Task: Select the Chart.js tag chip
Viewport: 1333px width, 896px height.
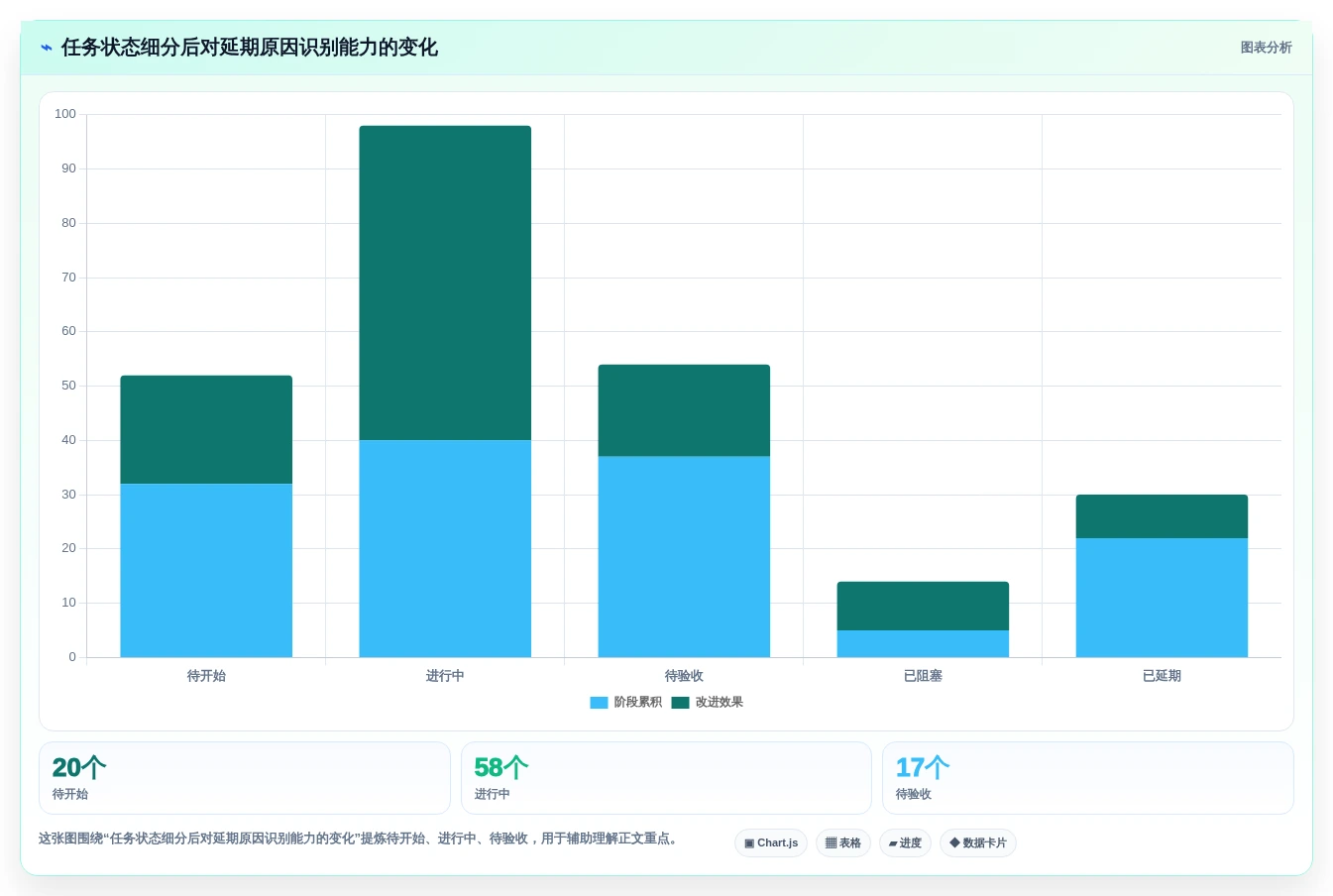Action: coord(771,843)
